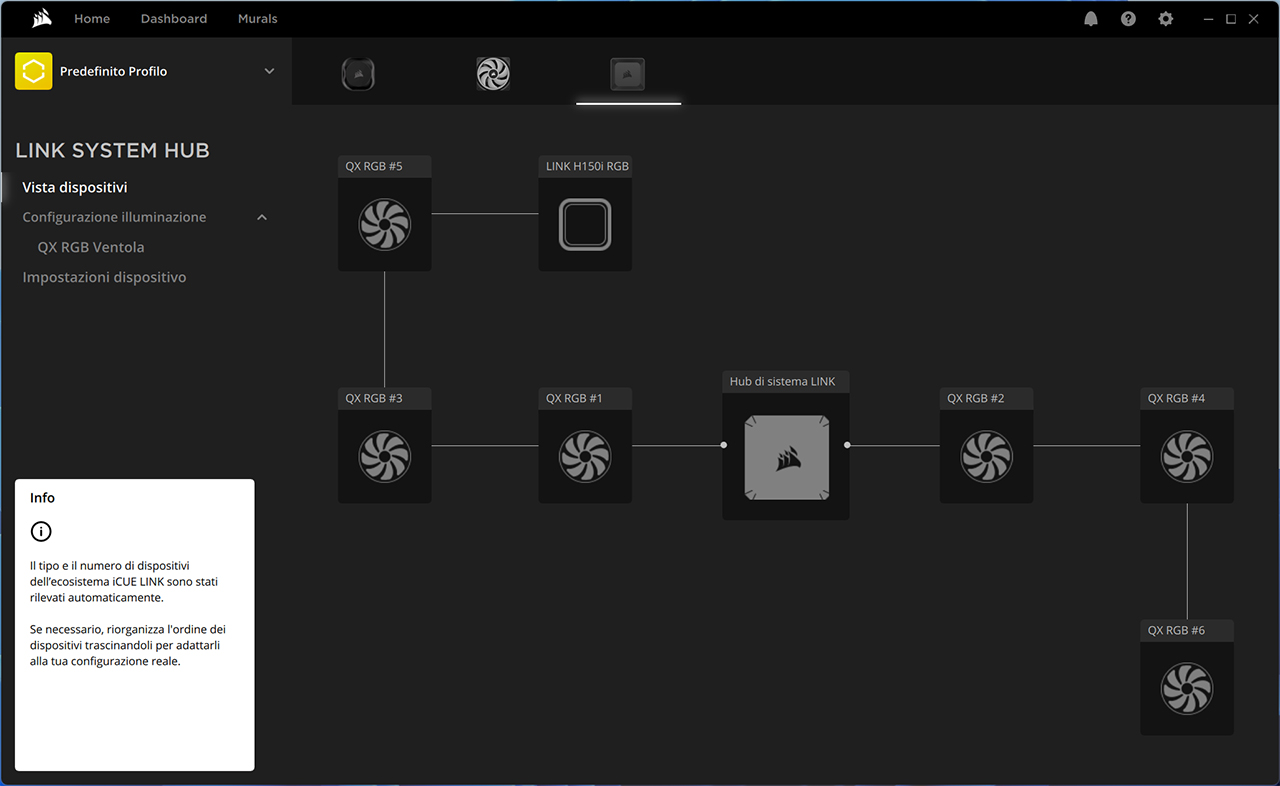Select the LINK System Hub device thumbnail

click(x=628, y=74)
